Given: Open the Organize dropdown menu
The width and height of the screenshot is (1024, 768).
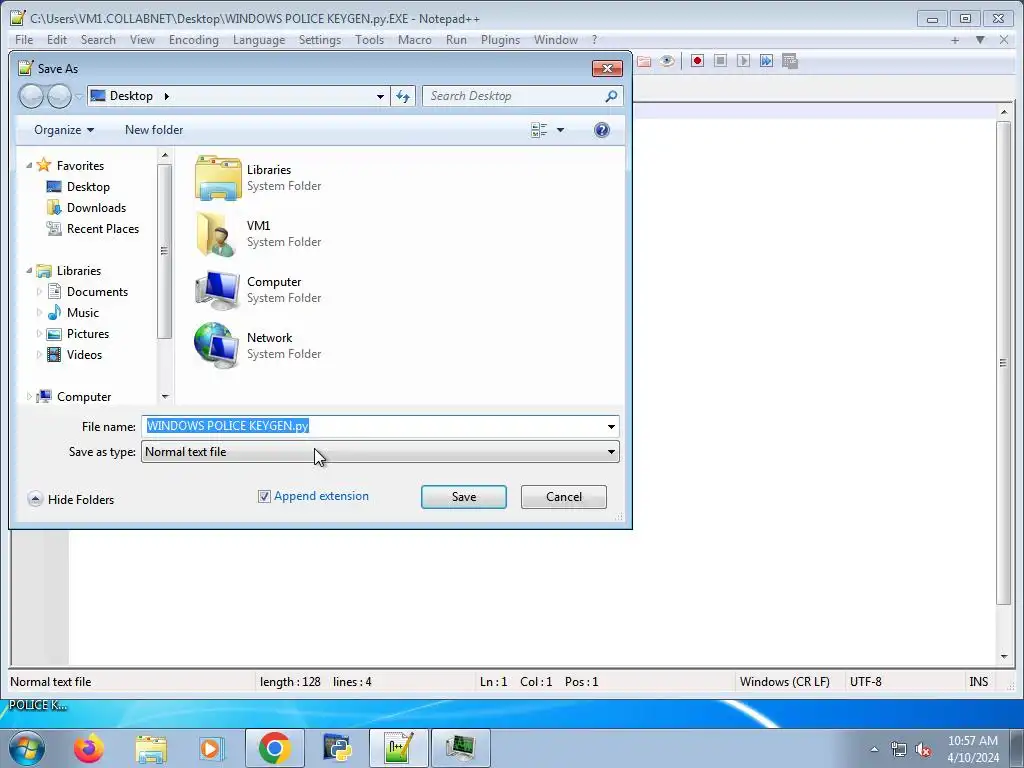Looking at the screenshot, I should click(64, 130).
